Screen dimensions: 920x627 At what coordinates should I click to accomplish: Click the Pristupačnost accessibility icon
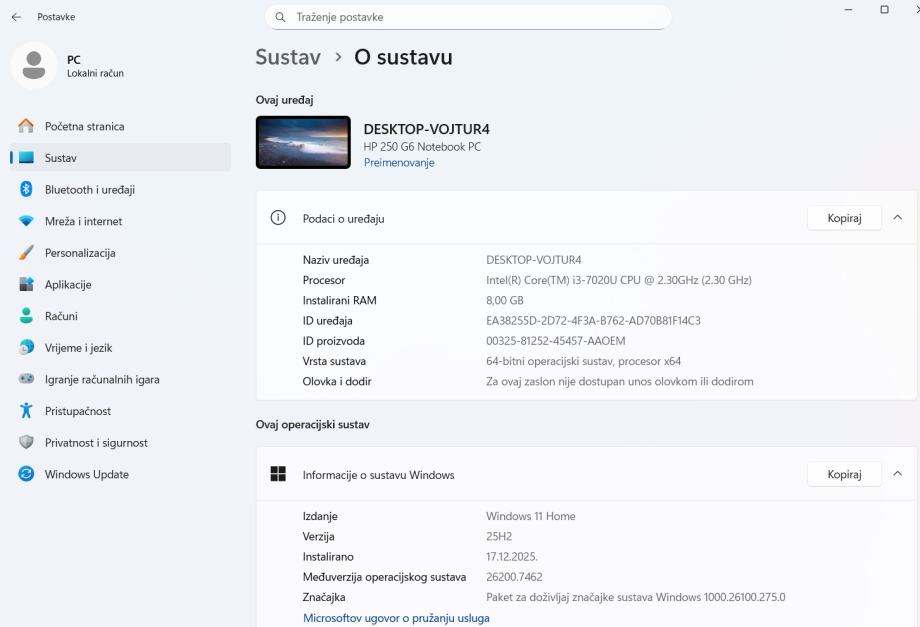pyautogui.click(x=26, y=411)
